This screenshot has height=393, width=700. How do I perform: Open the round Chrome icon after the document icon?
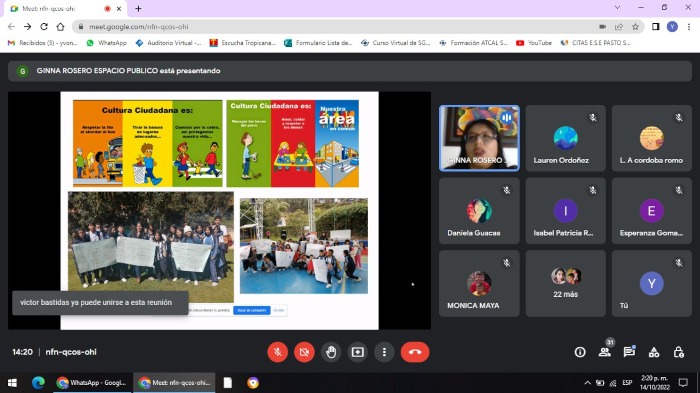coord(253,383)
